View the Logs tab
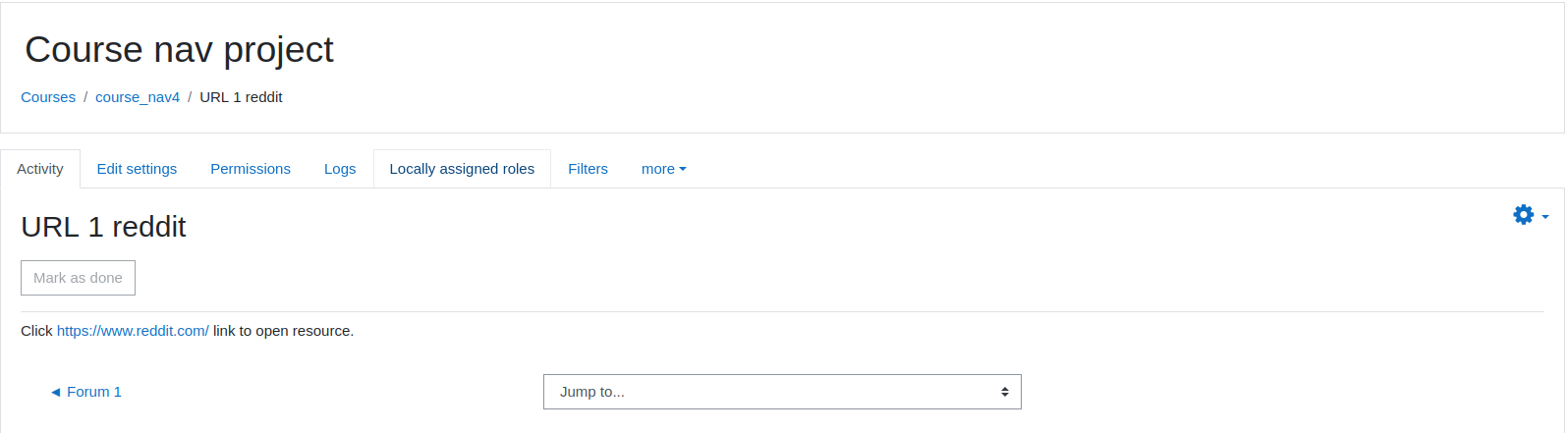 [x=340, y=169]
